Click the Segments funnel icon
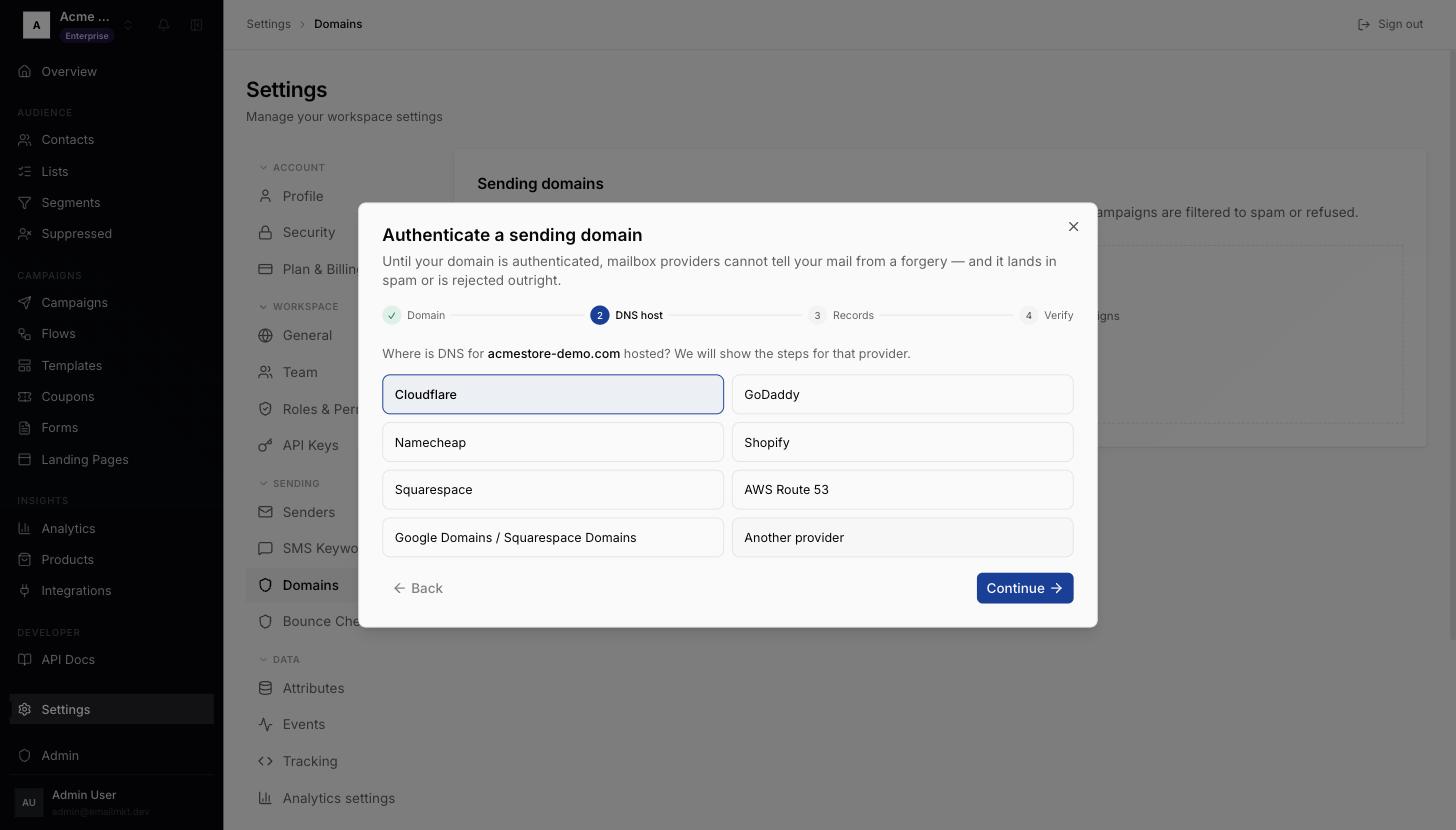1456x830 pixels. (25, 203)
